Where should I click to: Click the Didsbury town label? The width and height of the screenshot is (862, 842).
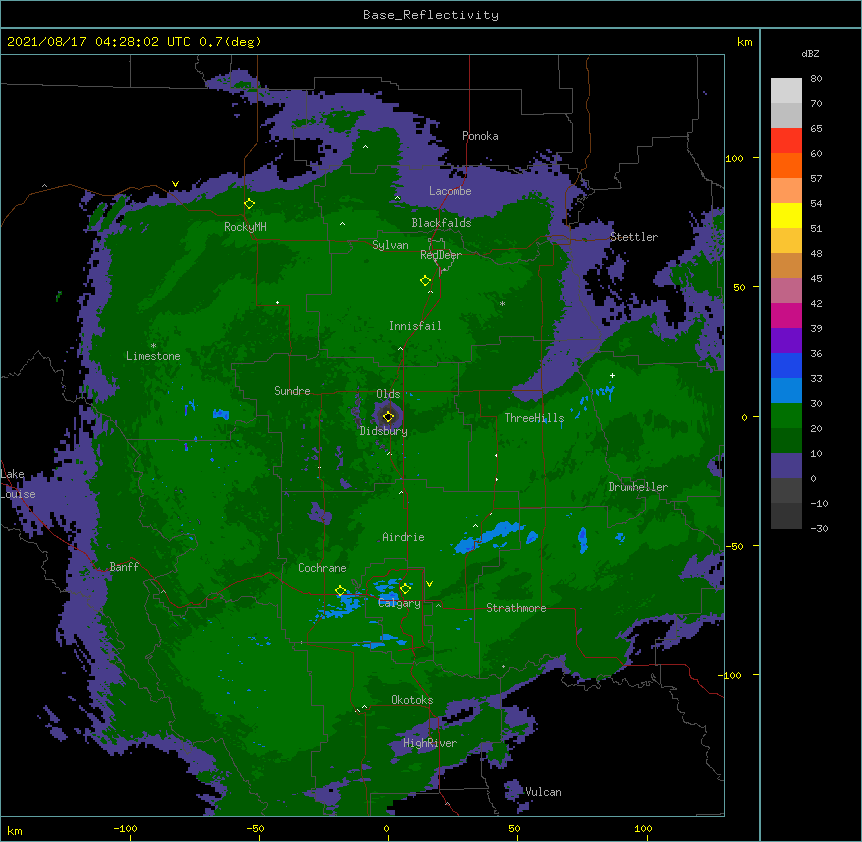point(384,431)
